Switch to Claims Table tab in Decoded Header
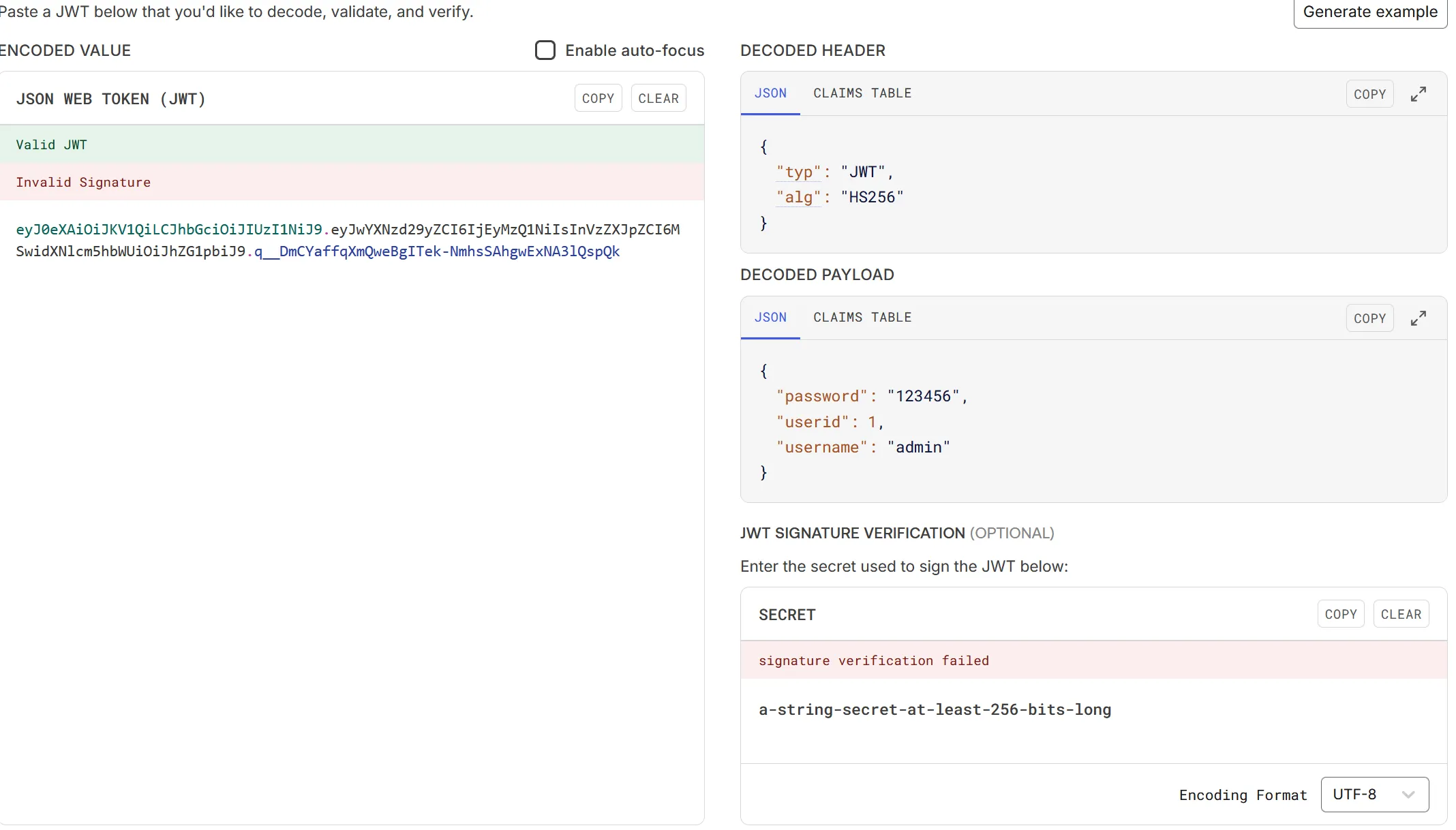Viewport: 1456px width, 830px height. (x=862, y=93)
